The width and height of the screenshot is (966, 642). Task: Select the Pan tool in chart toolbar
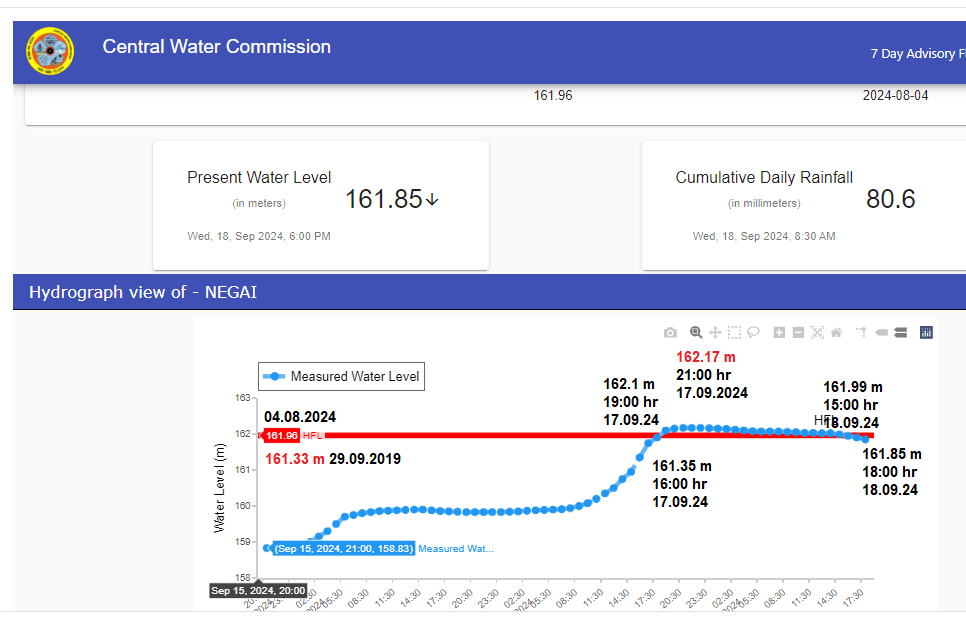click(x=715, y=332)
